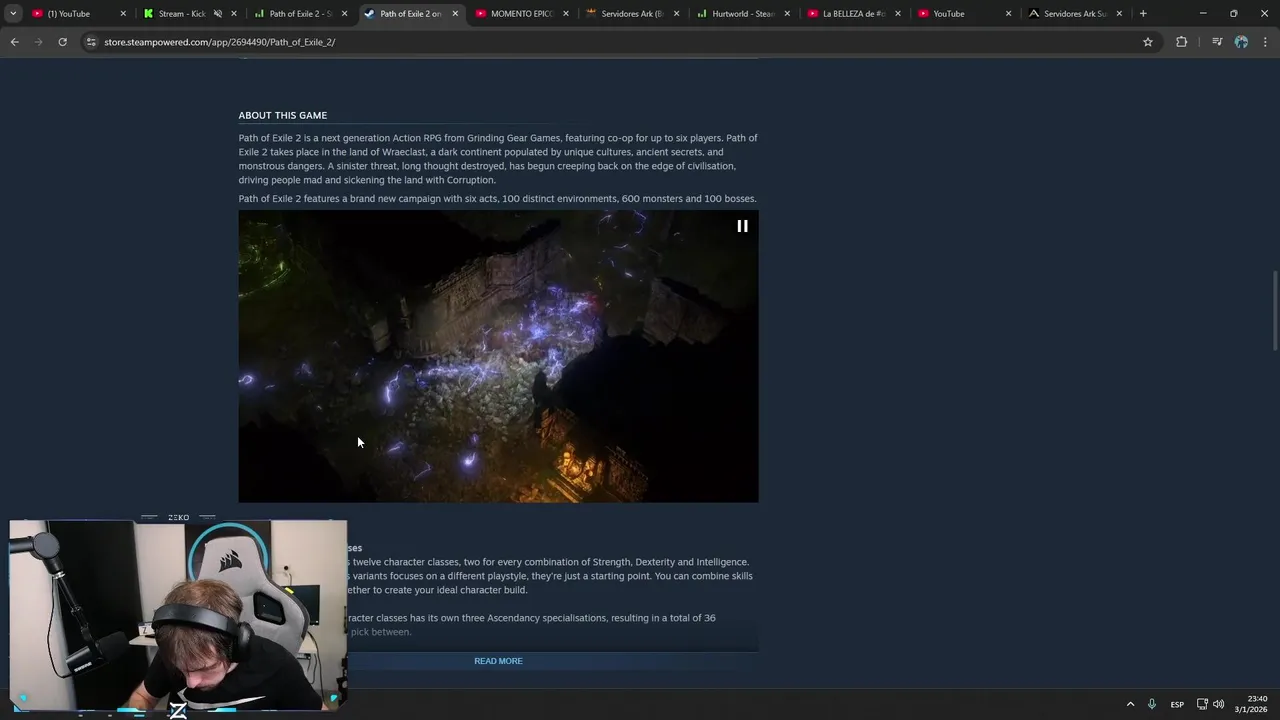Pause the embedded gameplay video

[x=742, y=226]
